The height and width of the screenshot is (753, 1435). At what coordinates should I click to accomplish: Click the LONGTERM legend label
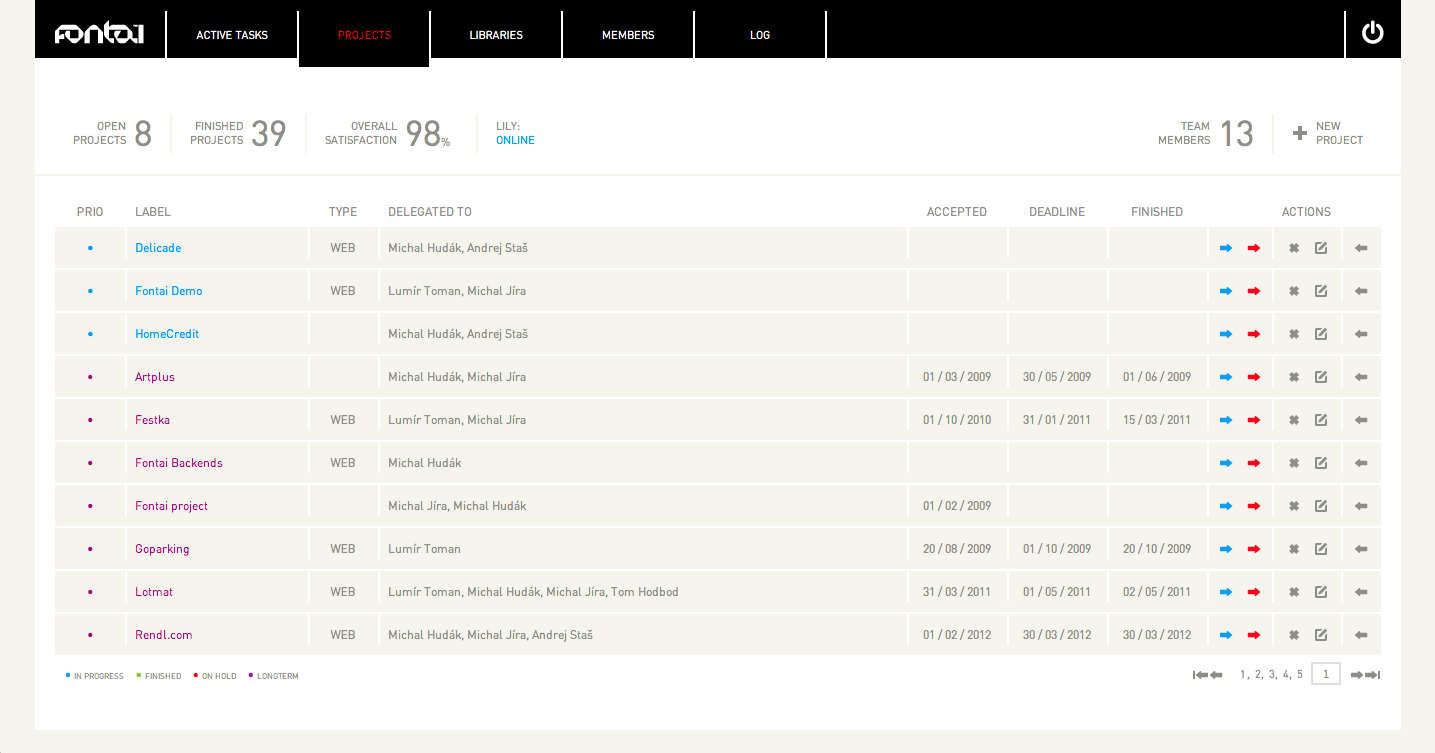pyautogui.click(x=277, y=677)
